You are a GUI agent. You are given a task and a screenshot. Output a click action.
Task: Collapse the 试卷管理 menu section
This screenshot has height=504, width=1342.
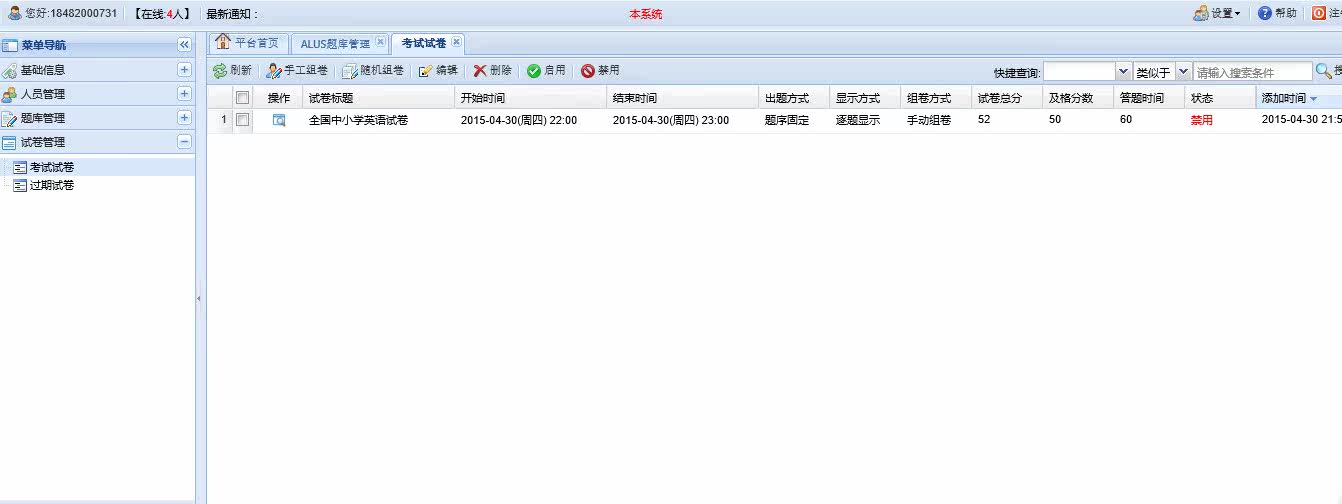(184, 141)
